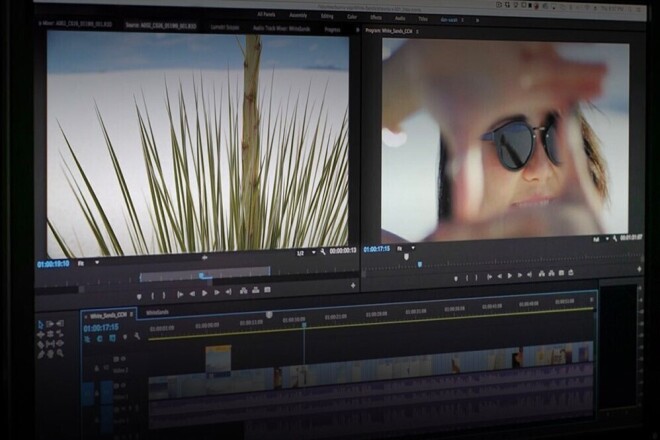Toggle nest sequence insert mode
Screen dimensions: 660x440
tap(87, 339)
